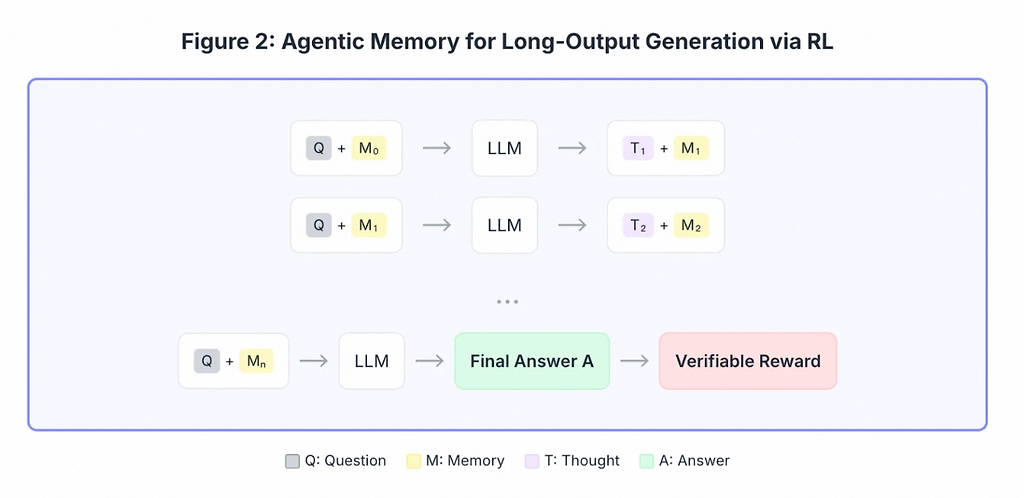Click the LLM box outputting T₂ + M₂
The image size is (1024, 498).
(x=504, y=225)
